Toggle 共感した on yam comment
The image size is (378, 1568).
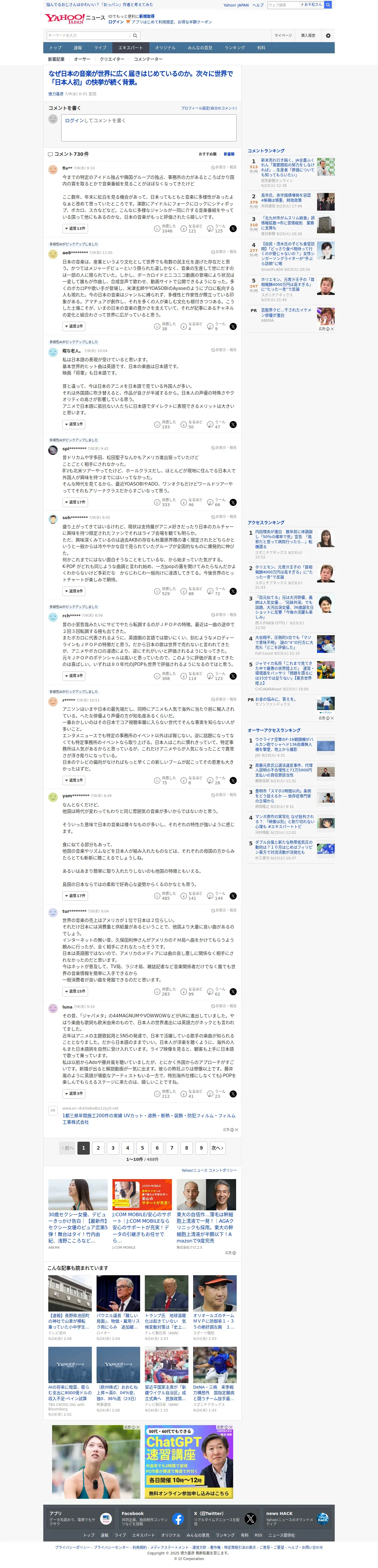tap(157, 896)
